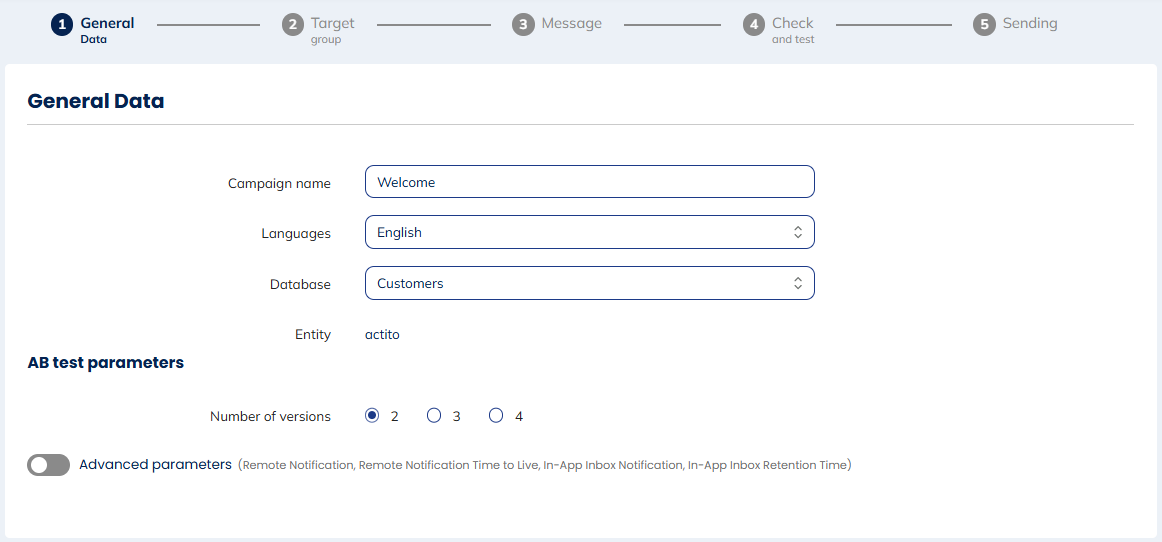
Task: Go to the Message step
Action: click(571, 24)
